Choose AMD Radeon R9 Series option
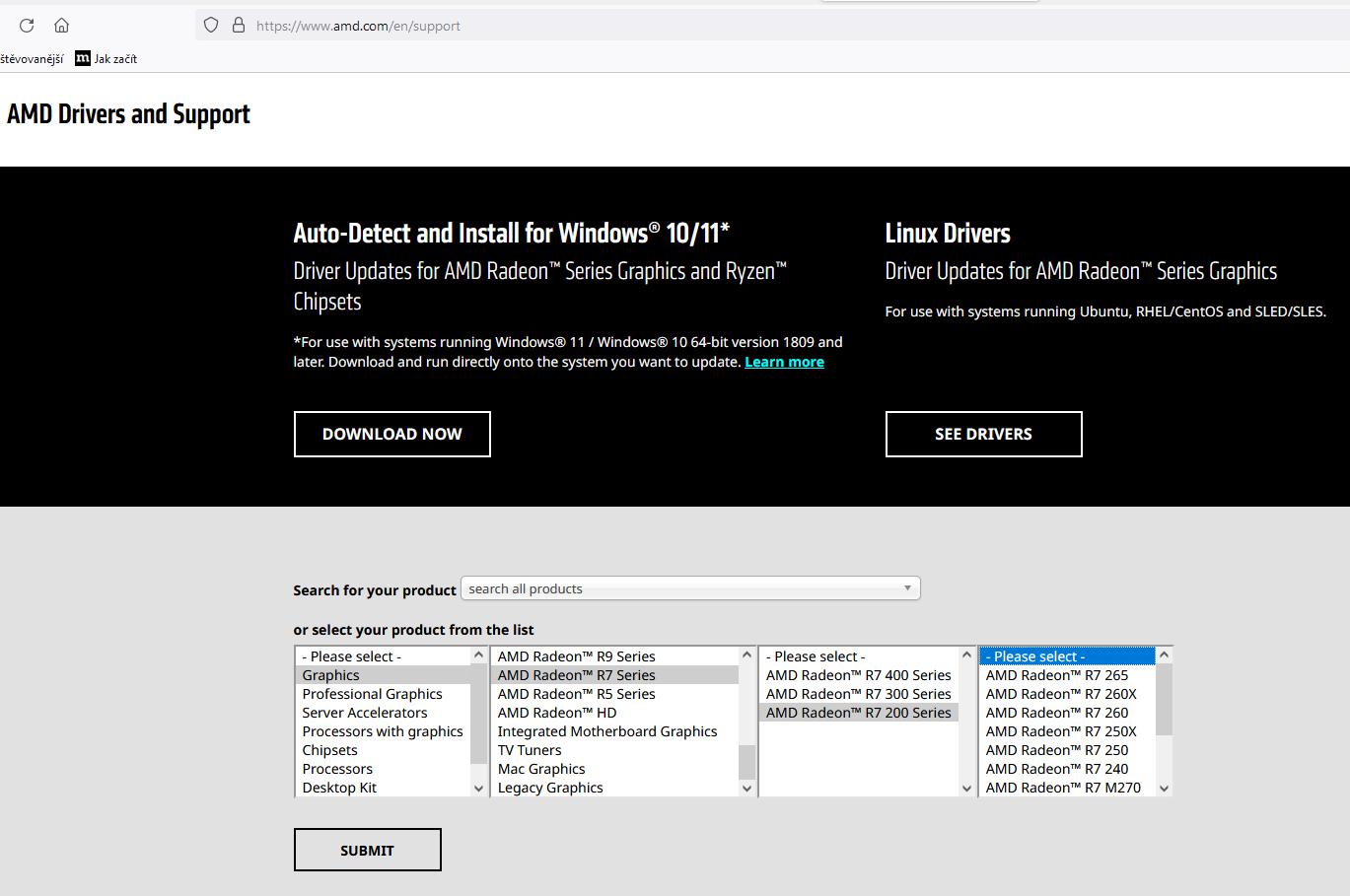This screenshot has height=896, width=1350. pyautogui.click(x=576, y=656)
